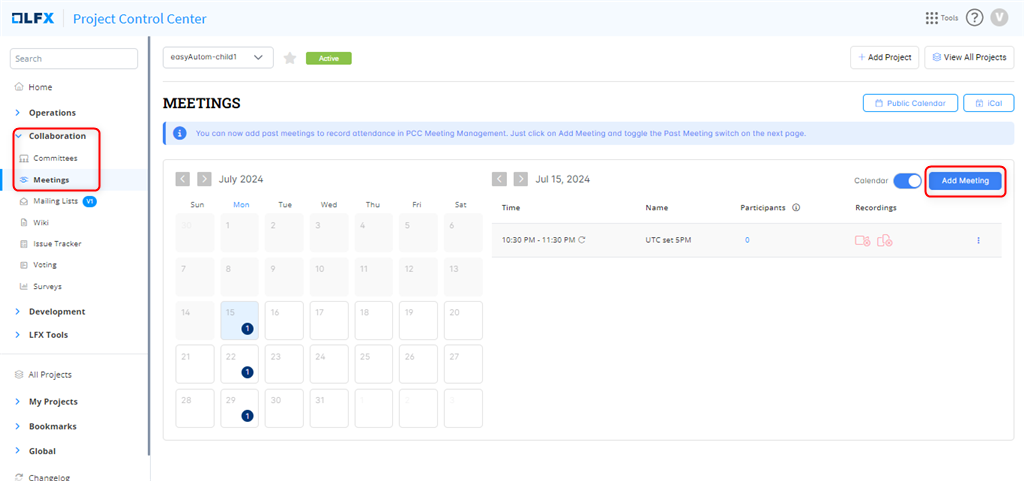Open Mailing Lists in the sidebar
The image size is (1024, 481).
[56, 201]
